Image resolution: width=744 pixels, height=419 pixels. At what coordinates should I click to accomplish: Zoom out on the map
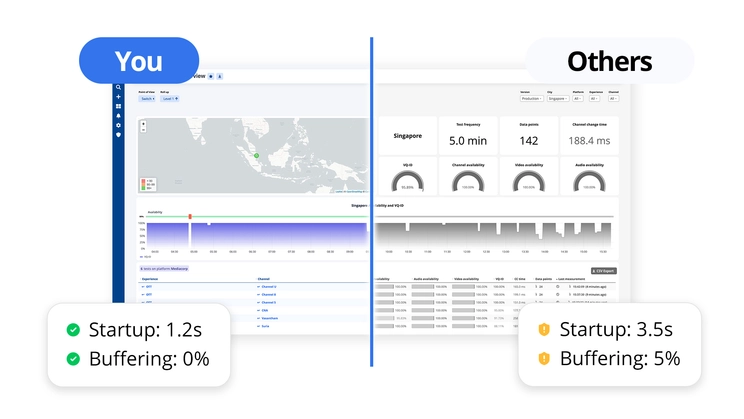click(143, 130)
